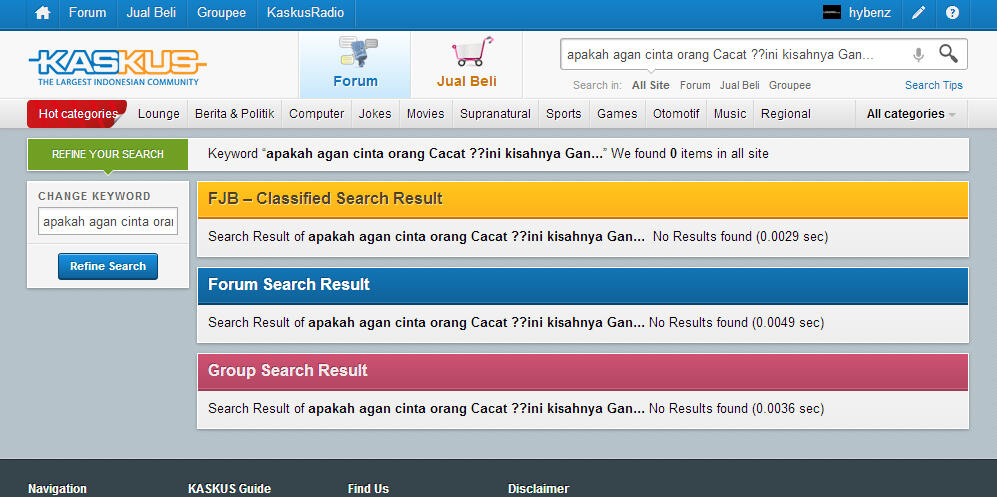Open the Music category
997x497 pixels.
[730, 114]
